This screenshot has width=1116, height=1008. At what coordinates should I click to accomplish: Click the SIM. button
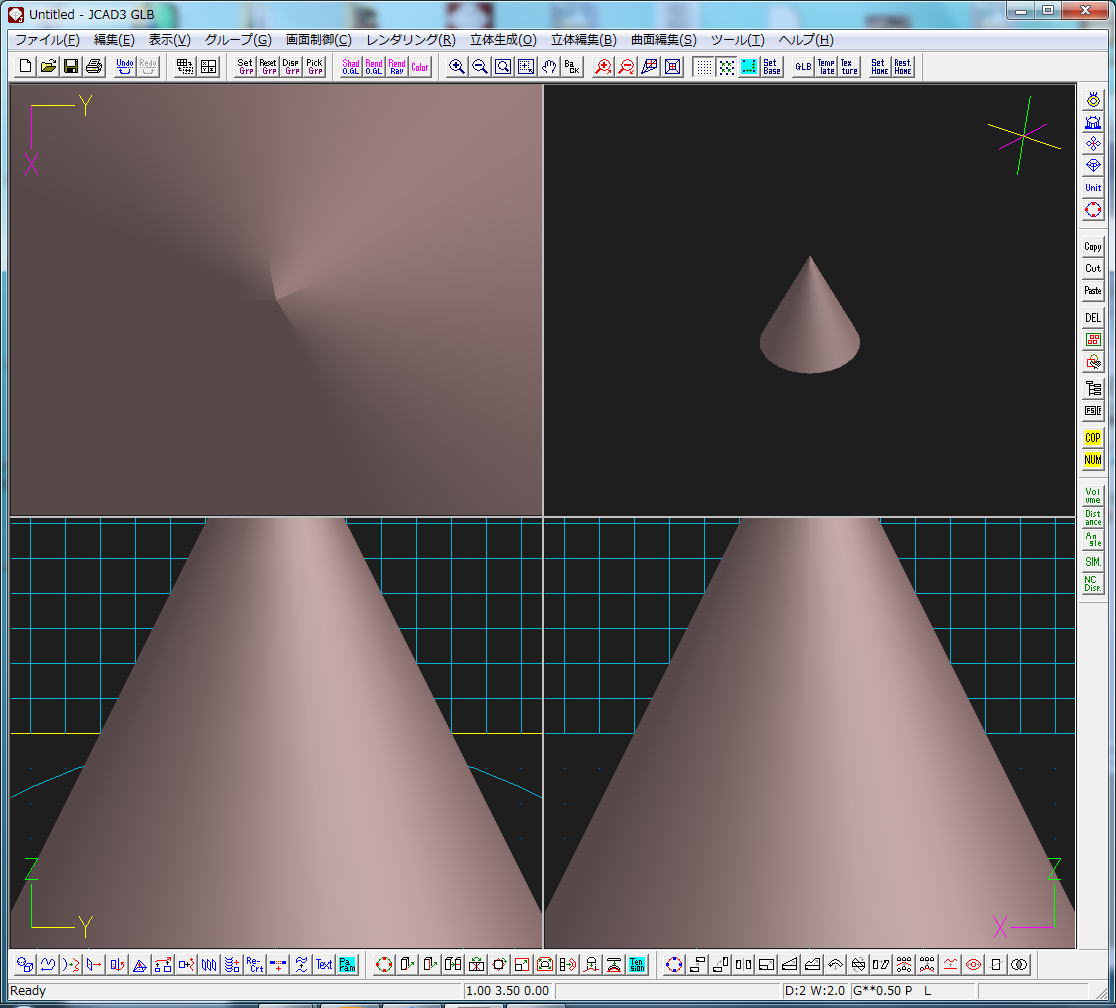[x=1093, y=562]
